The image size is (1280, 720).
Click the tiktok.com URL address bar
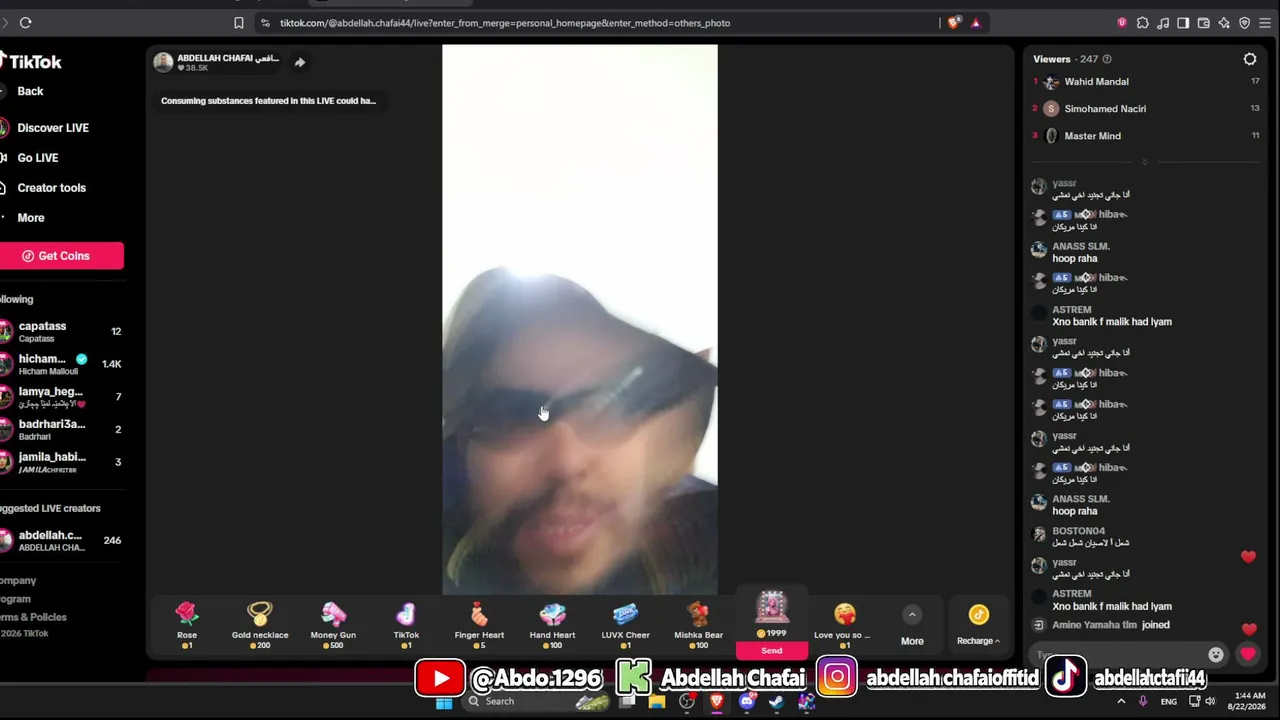pyautogui.click(x=505, y=22)
